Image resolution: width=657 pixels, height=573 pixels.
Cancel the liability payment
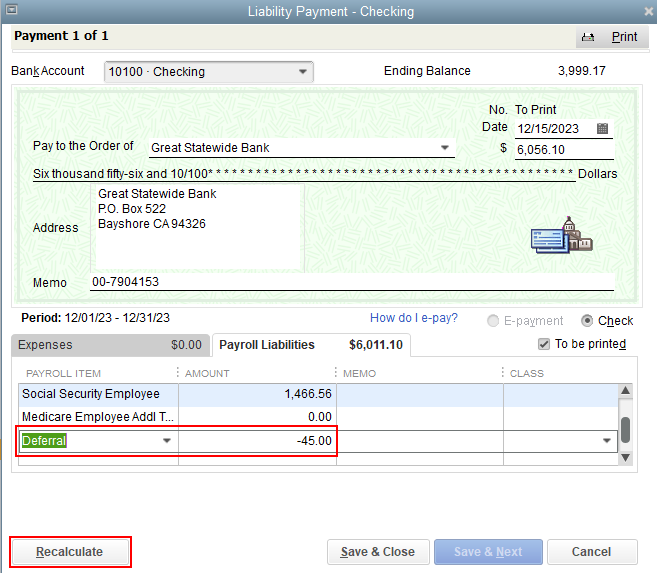(x=592, y=552)
